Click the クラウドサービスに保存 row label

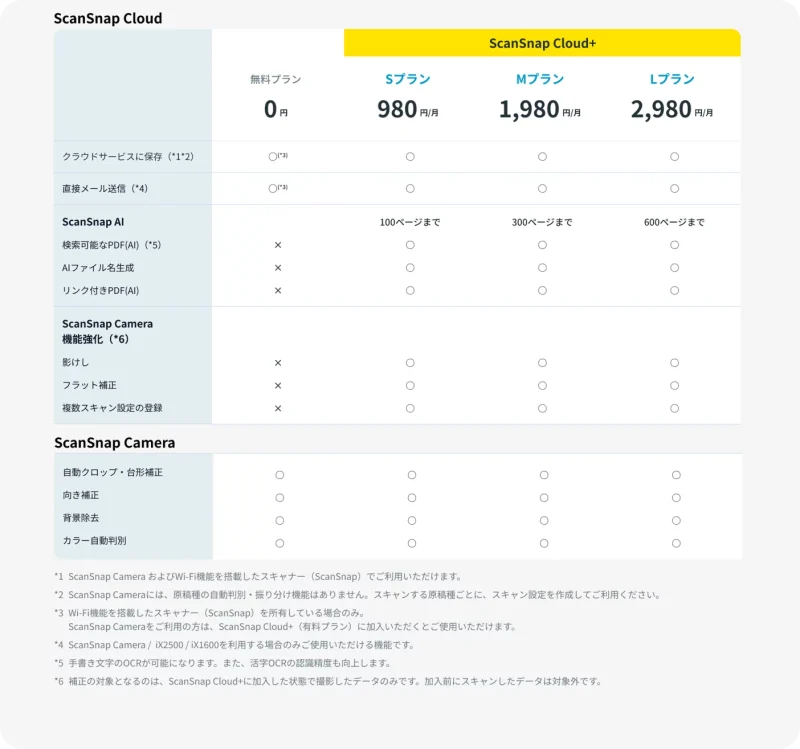[x=128, y=157]
